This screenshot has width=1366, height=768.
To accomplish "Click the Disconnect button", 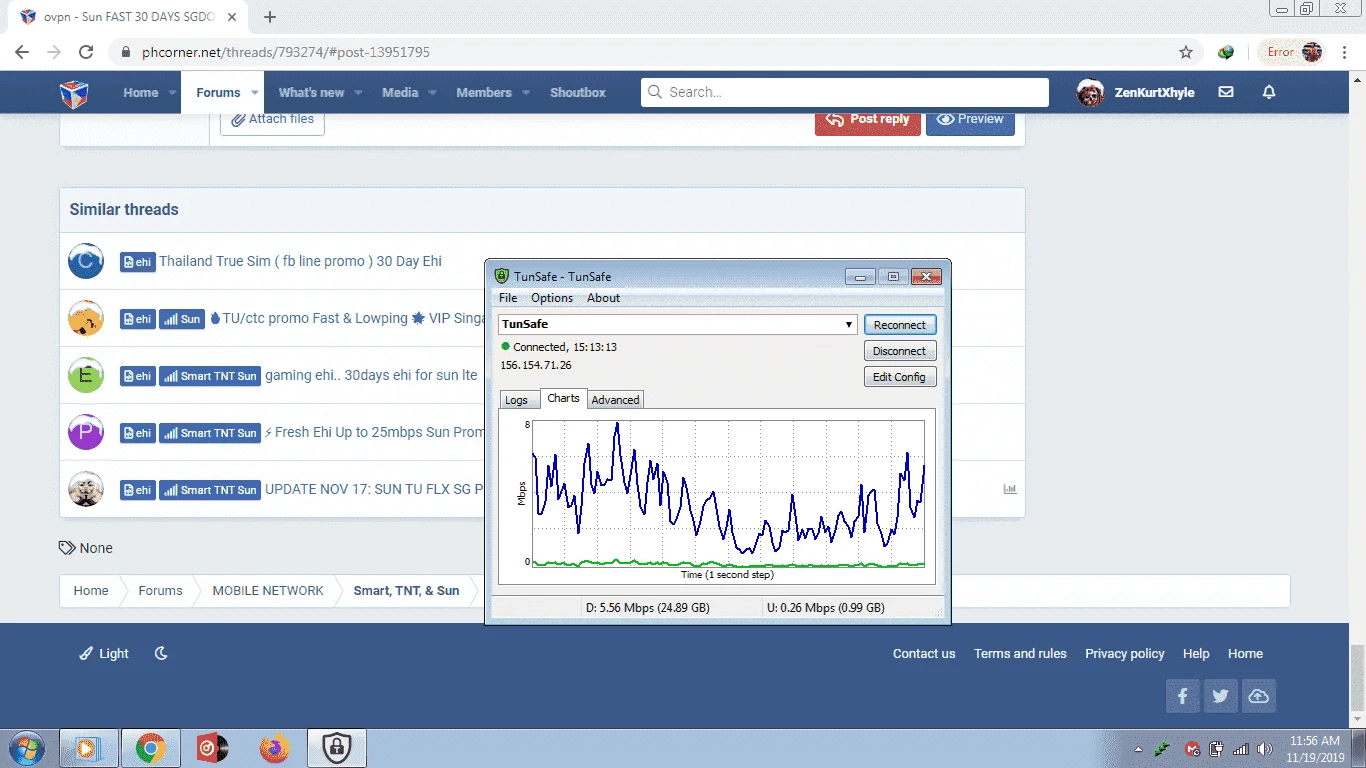I will point(900,351).
